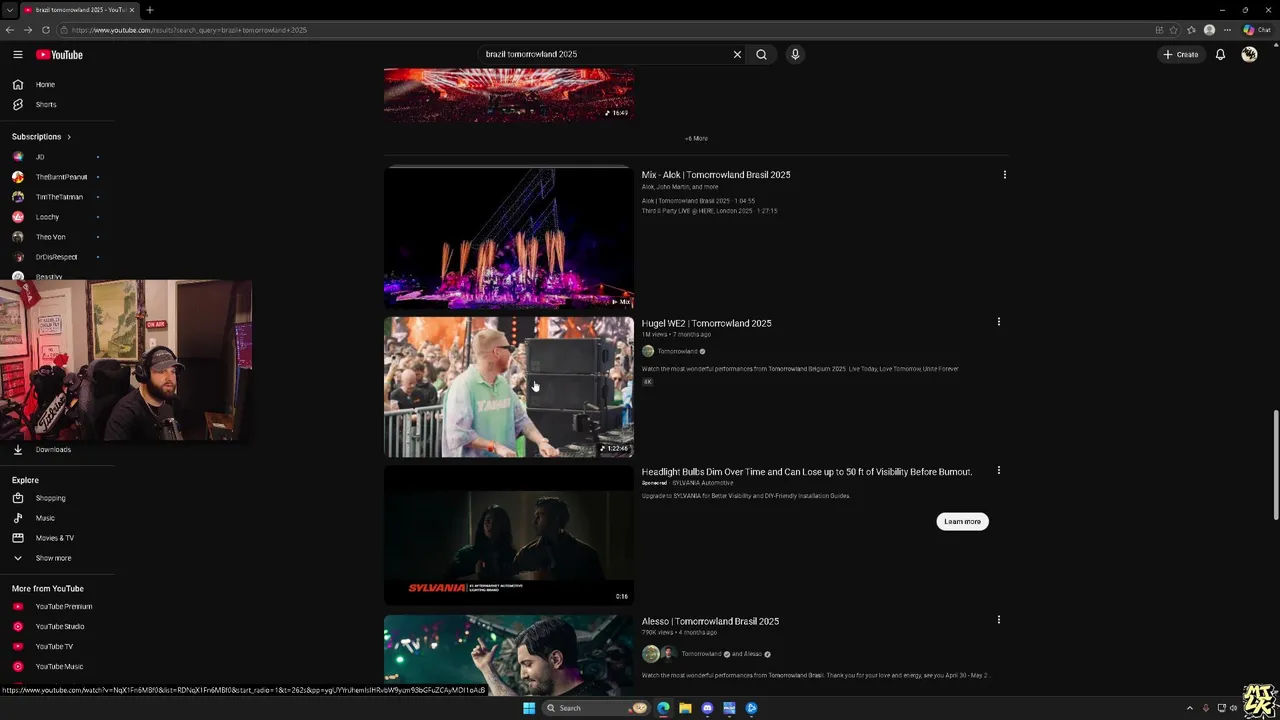
Task: Open File Explorer from the taskbar
Action: point(685,708)
